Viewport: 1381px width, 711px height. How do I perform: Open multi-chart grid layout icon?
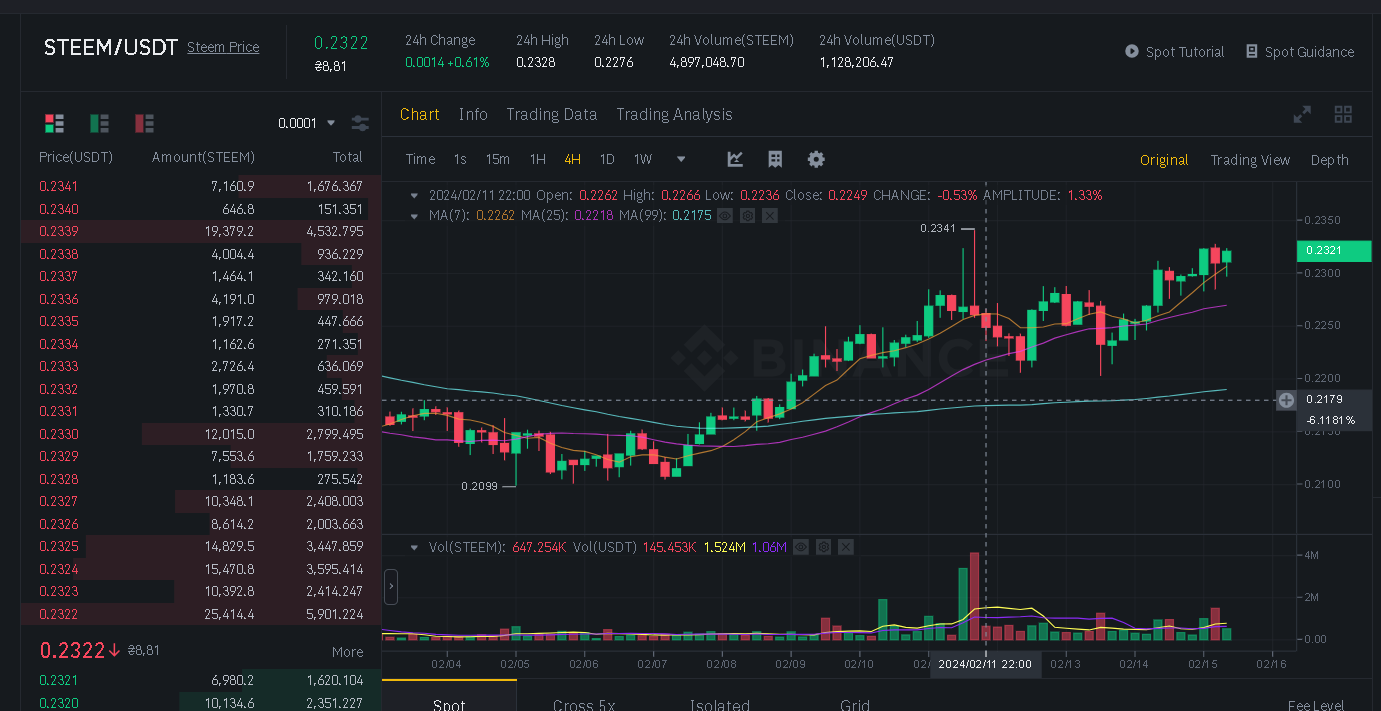1343,114
